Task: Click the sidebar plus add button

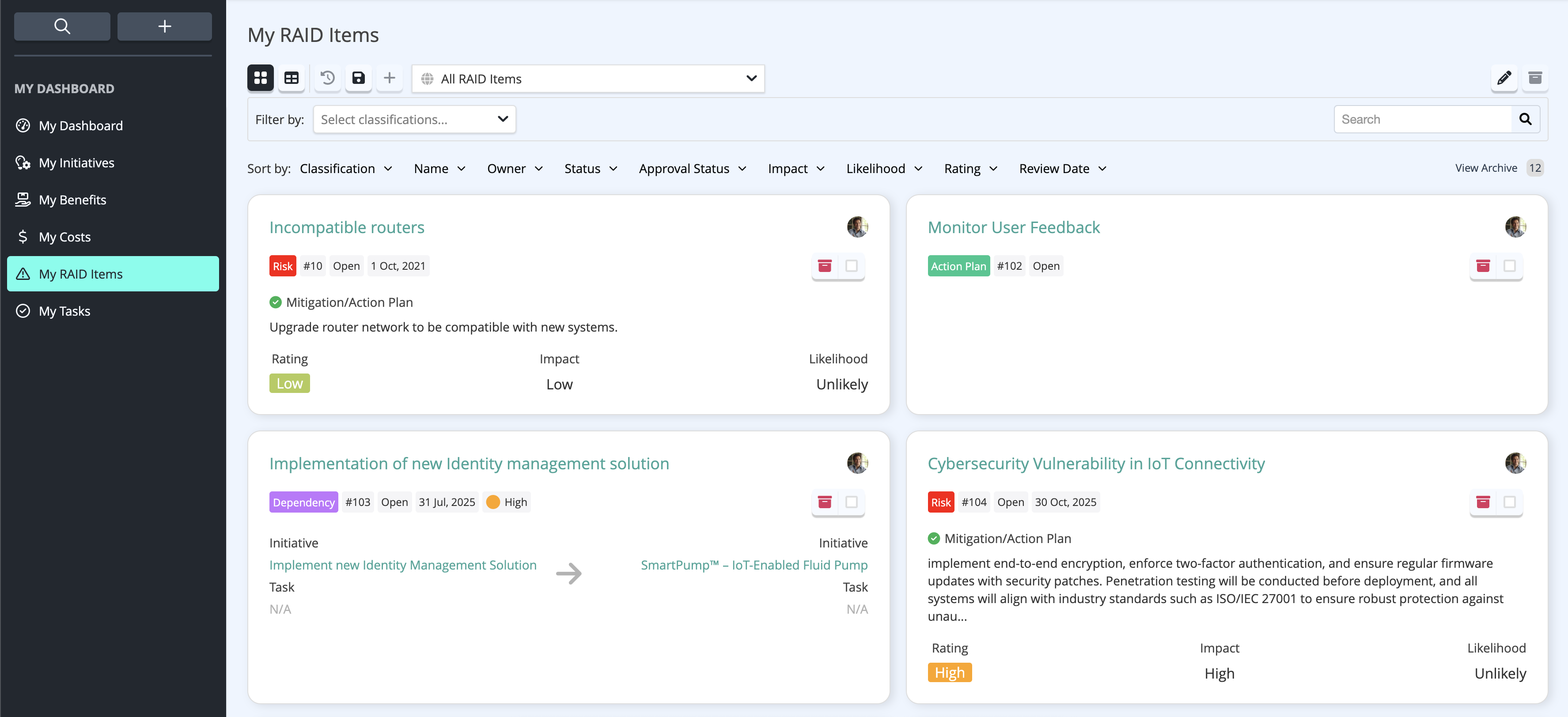Action: coord(164,26)
